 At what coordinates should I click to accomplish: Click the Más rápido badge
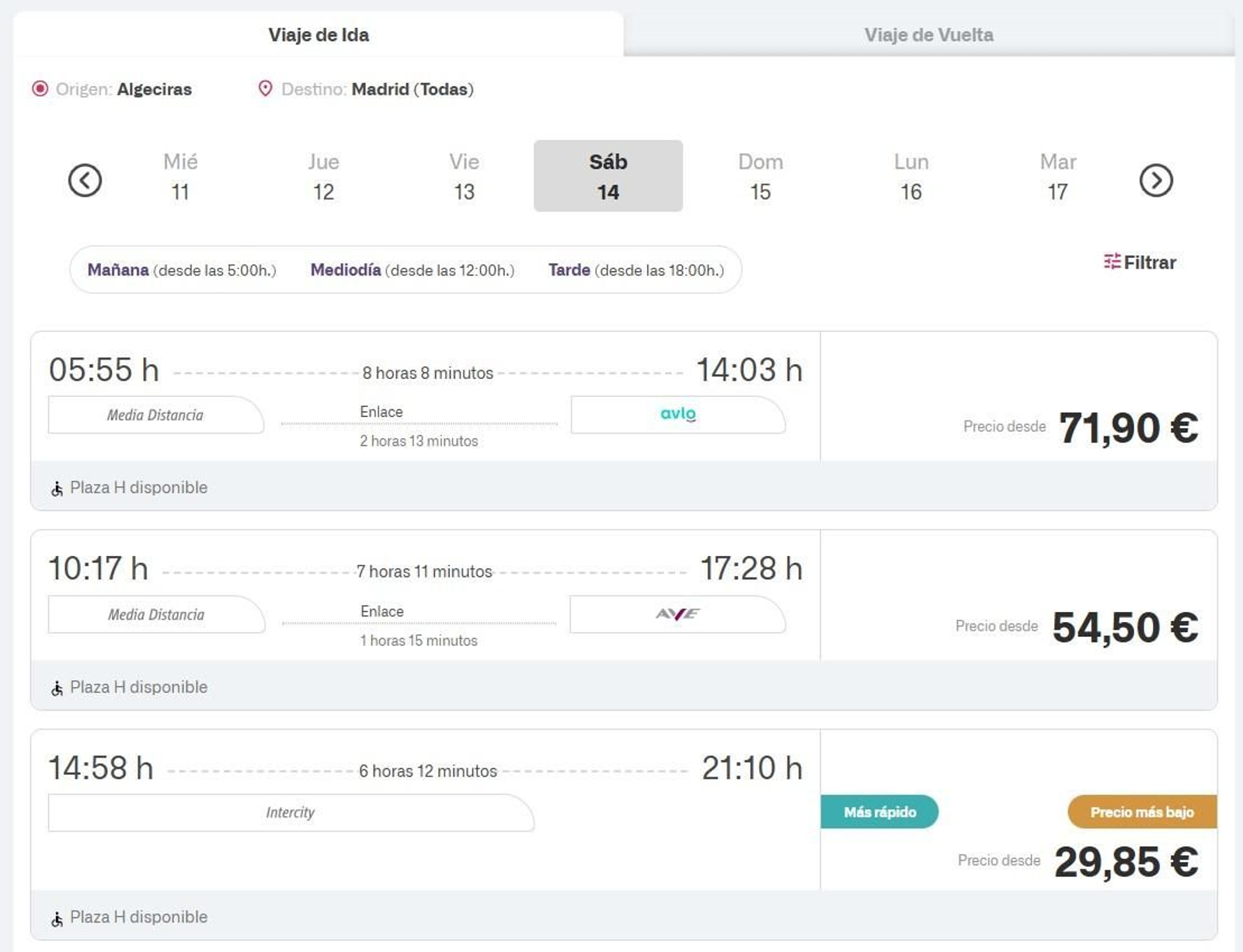click(879, 812)
